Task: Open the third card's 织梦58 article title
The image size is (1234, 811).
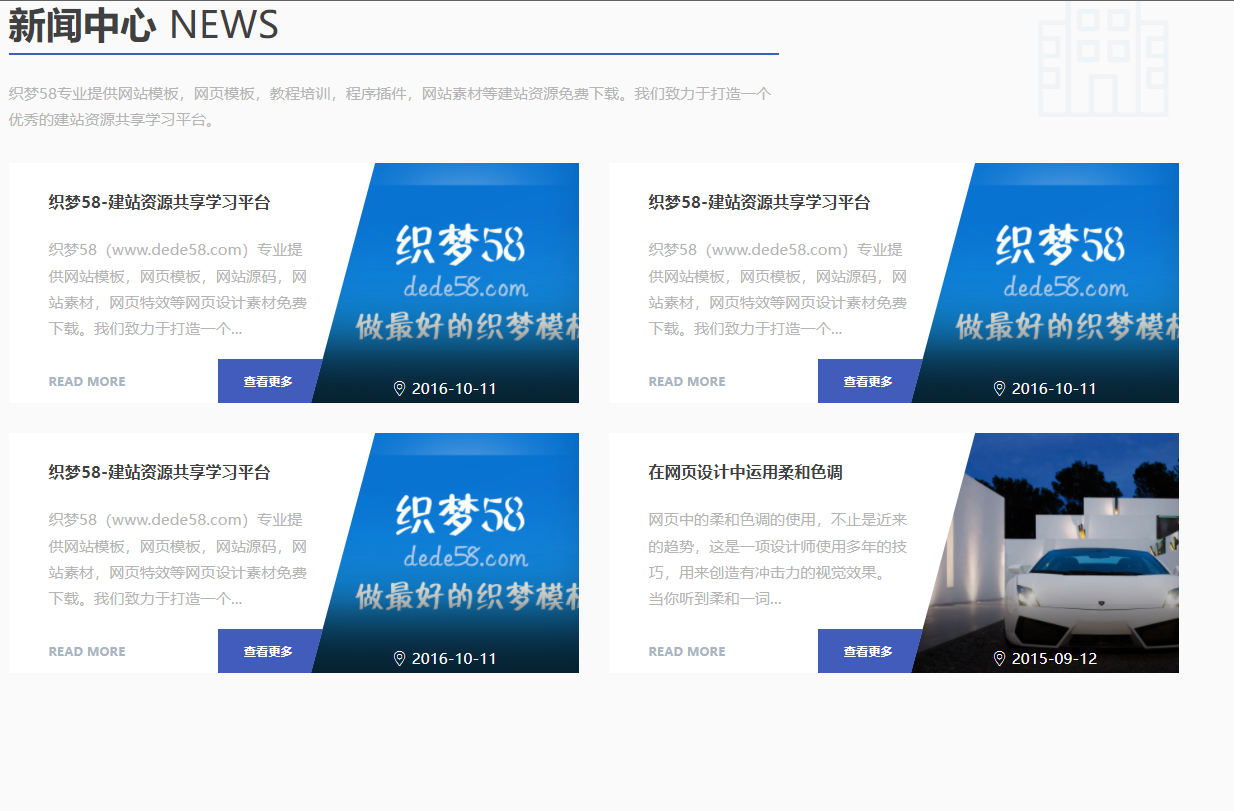Action: pos(159,472)
